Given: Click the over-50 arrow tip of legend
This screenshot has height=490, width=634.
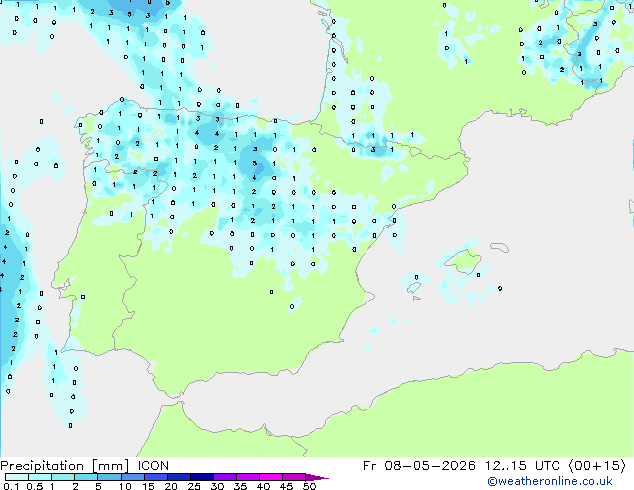Looking at the screenshot, I should pyautogui.click(x=317, y=477).
